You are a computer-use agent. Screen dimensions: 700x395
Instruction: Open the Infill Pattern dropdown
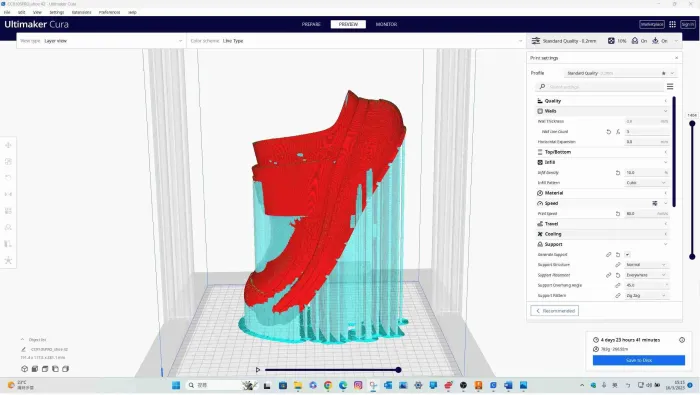tap(646, 183)
